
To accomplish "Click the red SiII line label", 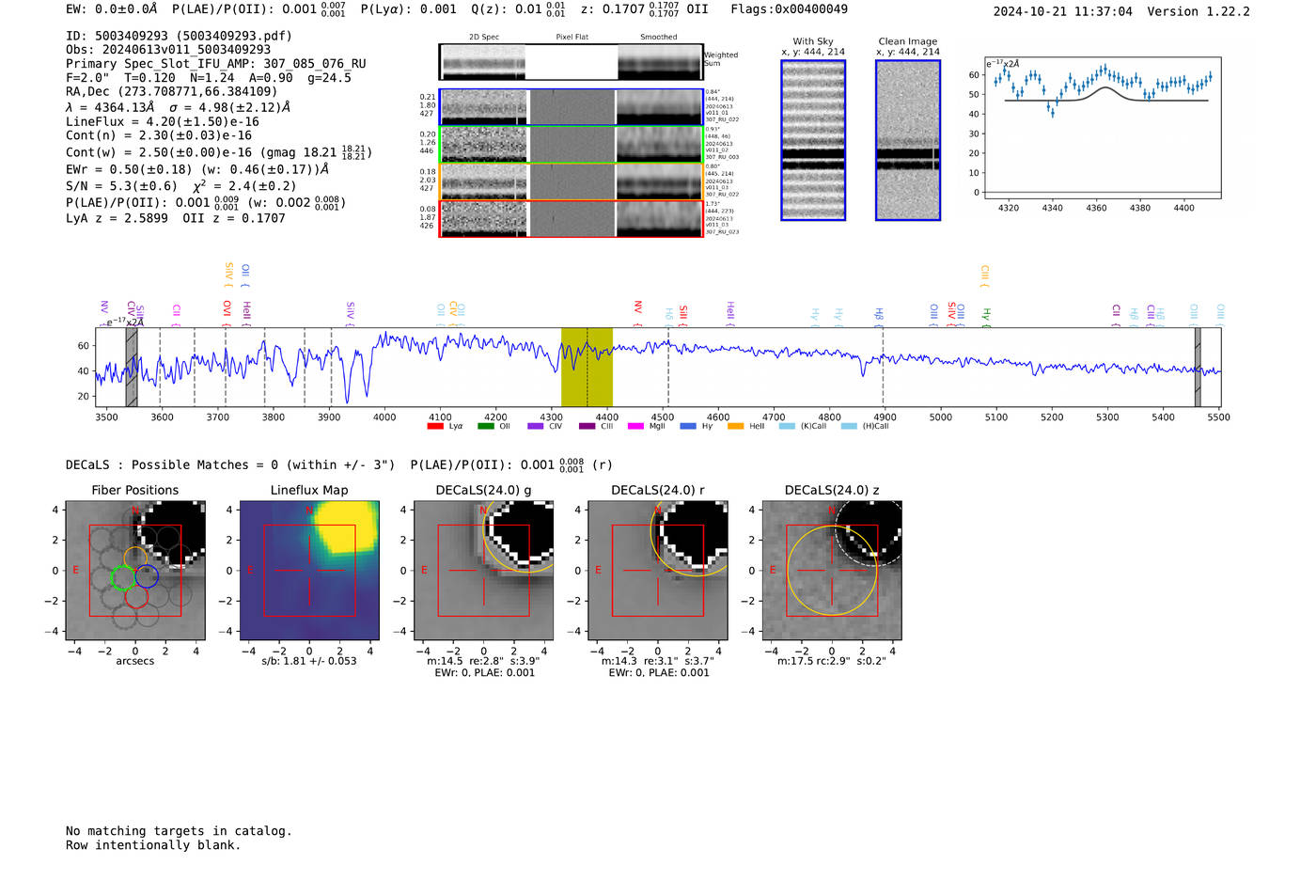I will coord(683,315).
